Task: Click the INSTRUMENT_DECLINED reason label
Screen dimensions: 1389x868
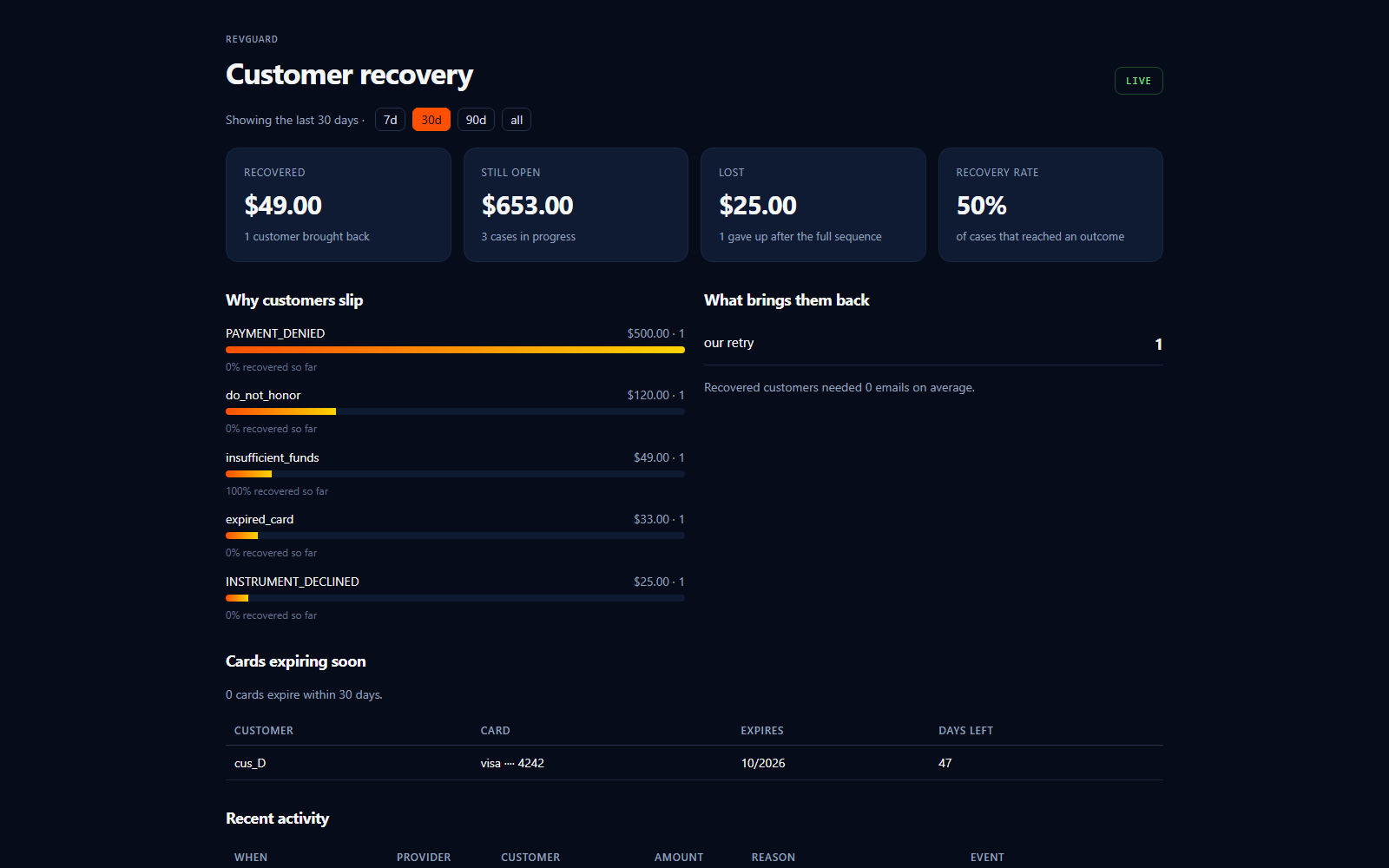Action: tap(293, 582)
